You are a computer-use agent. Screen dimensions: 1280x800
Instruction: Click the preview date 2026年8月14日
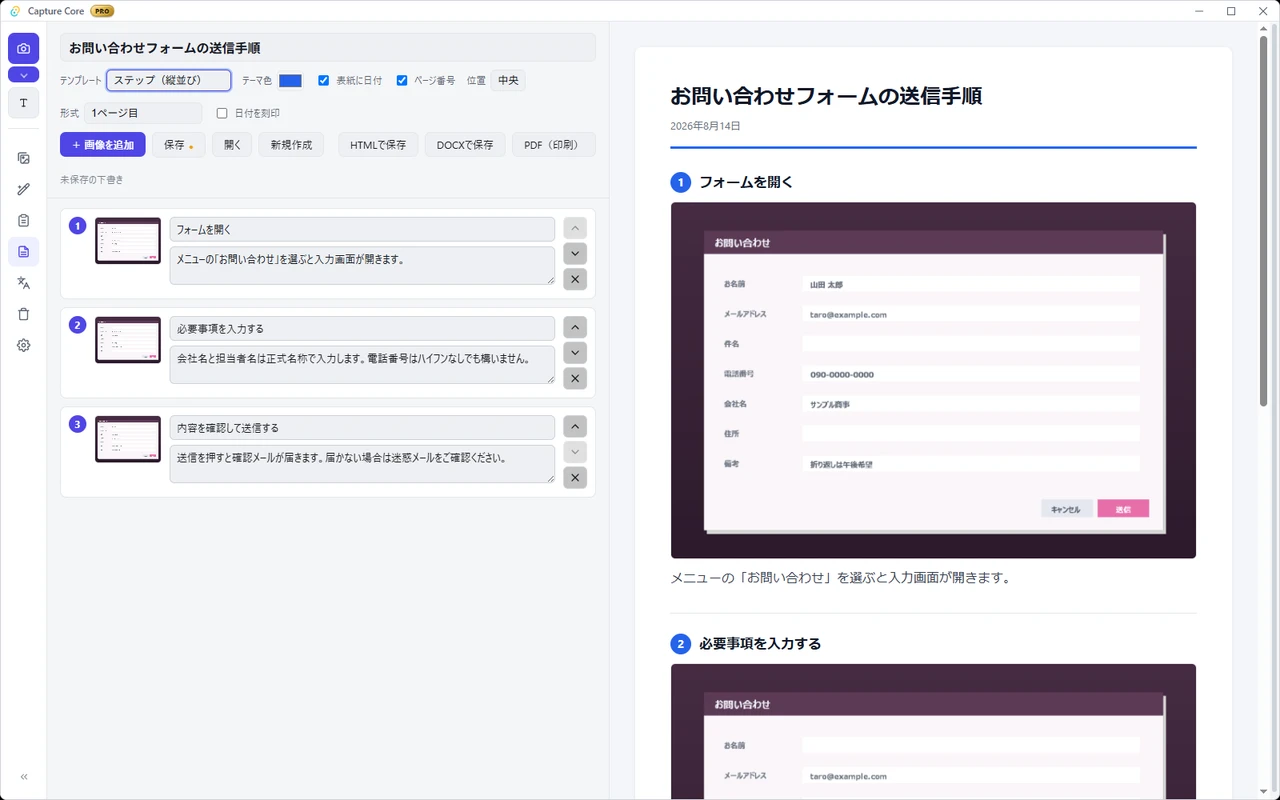705,126
